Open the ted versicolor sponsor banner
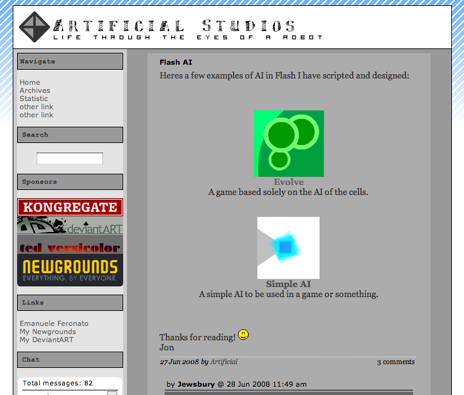Viewport: 464px width, 395px height. click(x=70, y=245)
